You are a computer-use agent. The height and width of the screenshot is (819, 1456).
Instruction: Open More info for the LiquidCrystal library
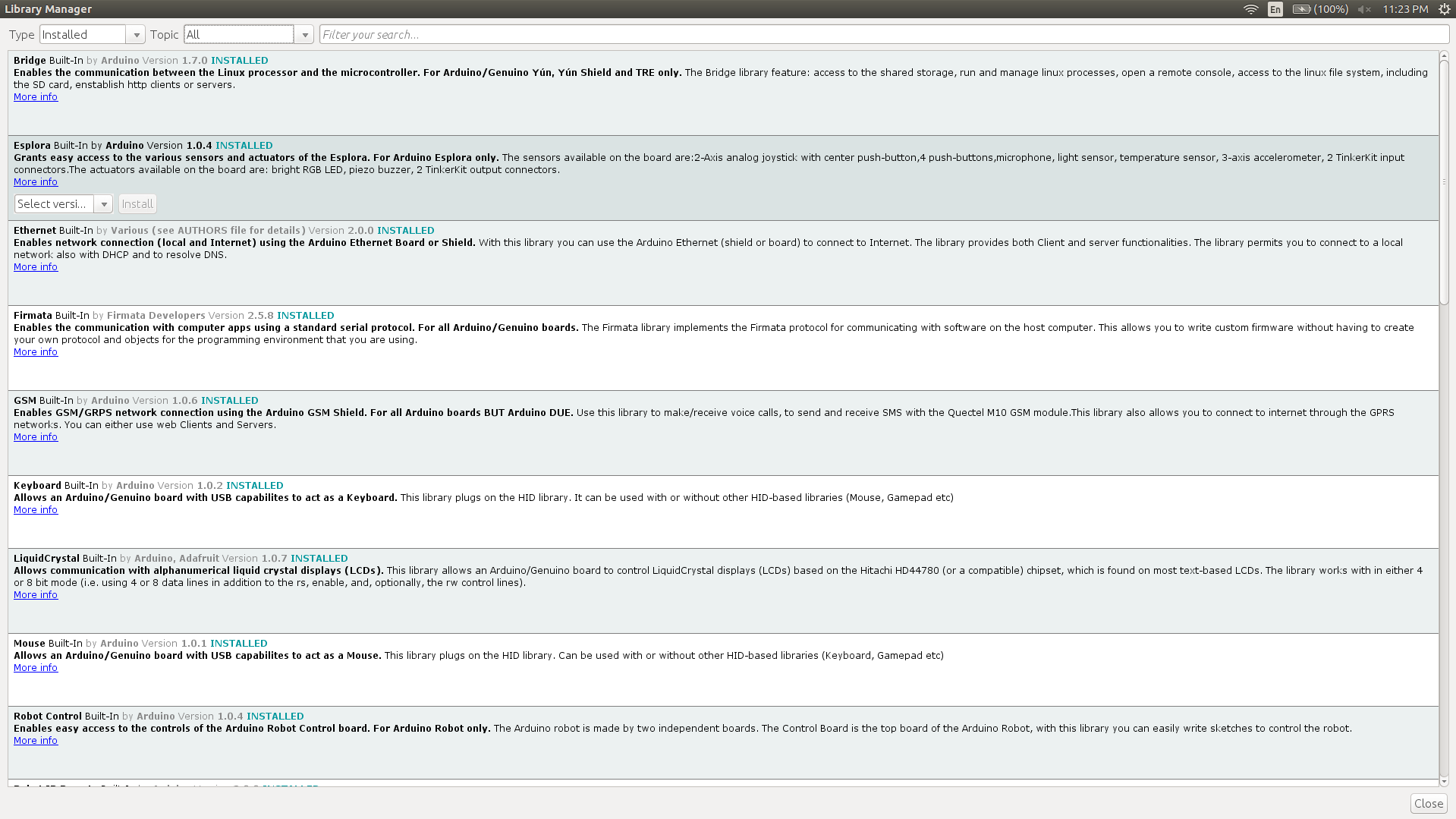35,594
